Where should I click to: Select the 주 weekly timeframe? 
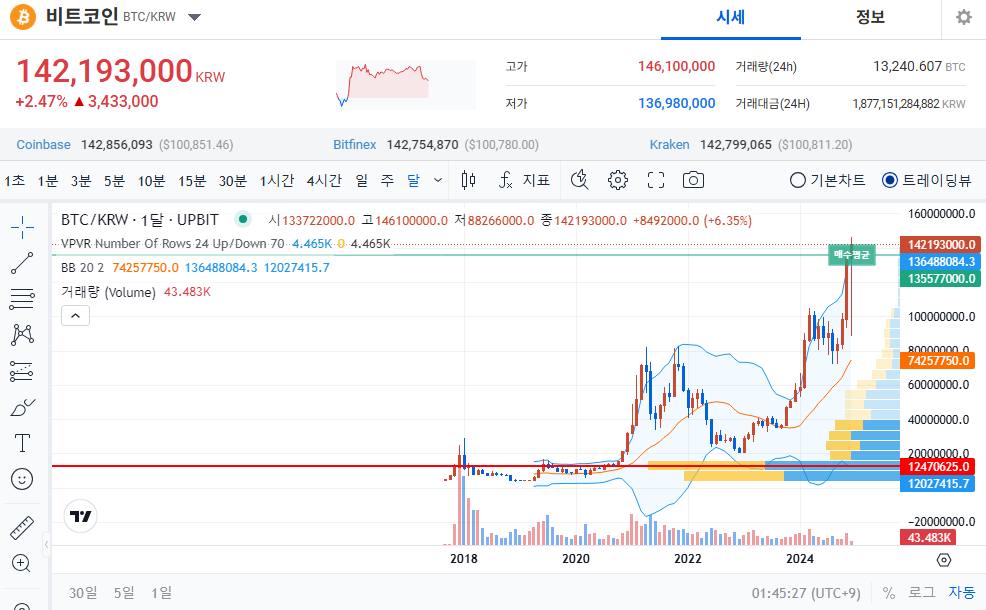click(x=387, y=181)
